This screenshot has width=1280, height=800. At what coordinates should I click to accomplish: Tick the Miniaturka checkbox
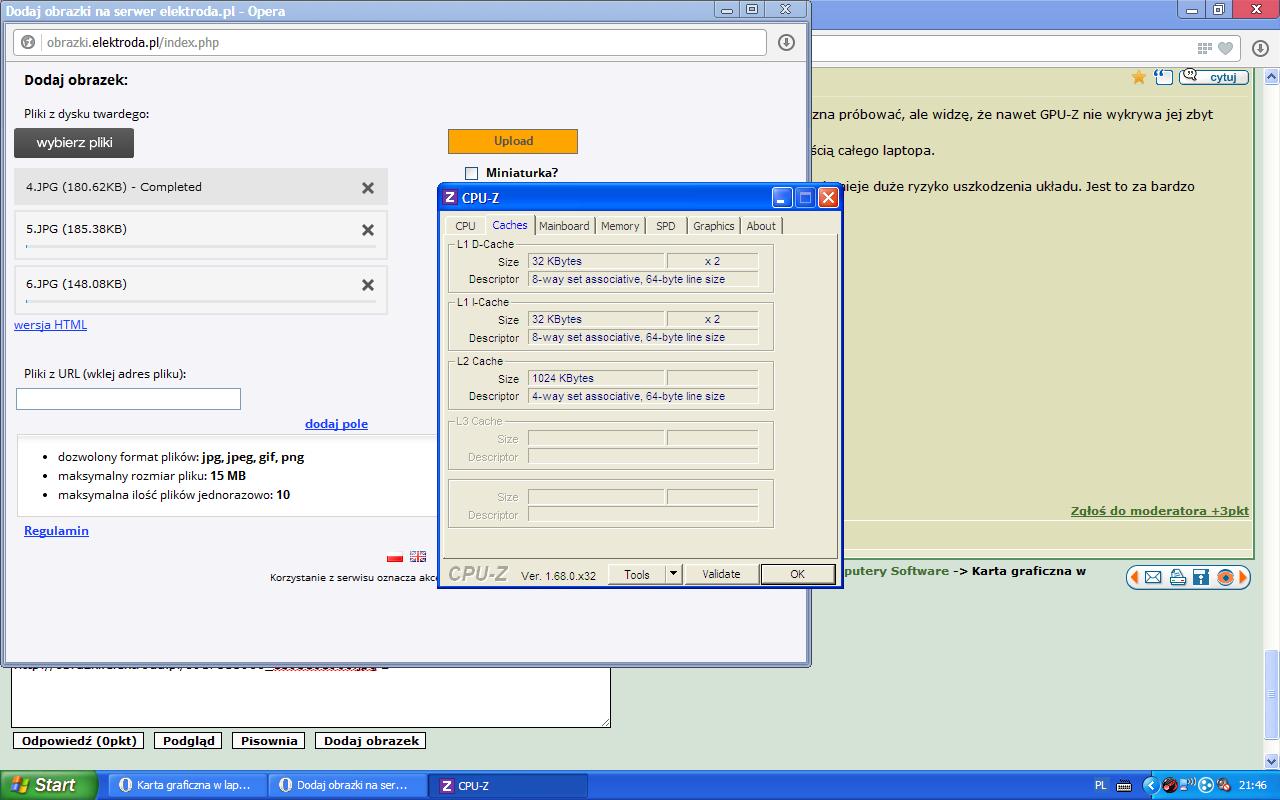point(472,174)
